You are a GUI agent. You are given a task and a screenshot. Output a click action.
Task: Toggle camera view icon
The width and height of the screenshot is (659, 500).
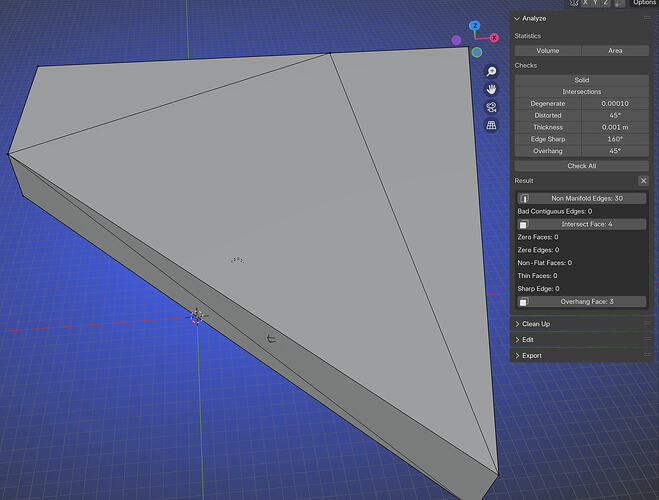[x=491, y=107]
